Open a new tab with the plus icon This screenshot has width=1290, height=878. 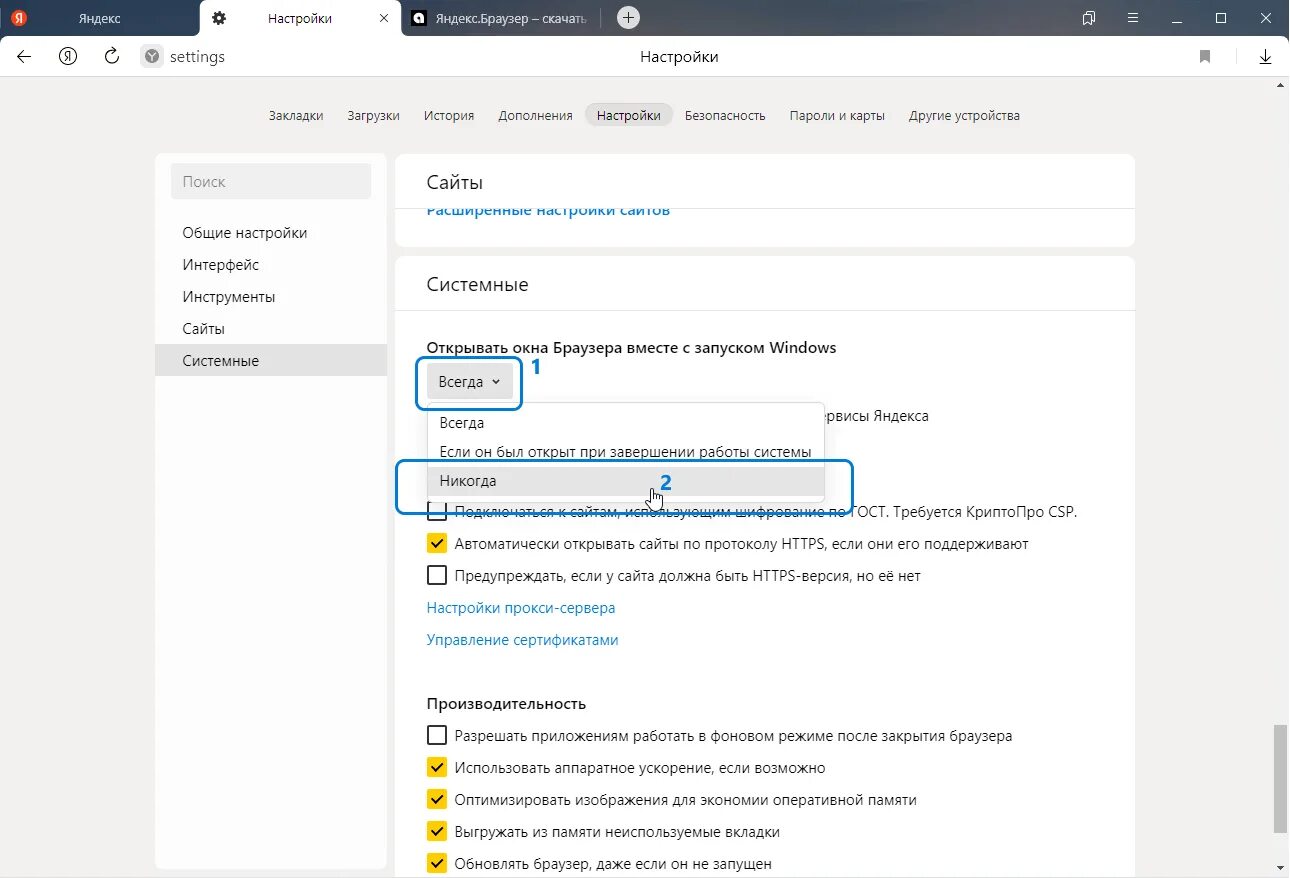628,18
